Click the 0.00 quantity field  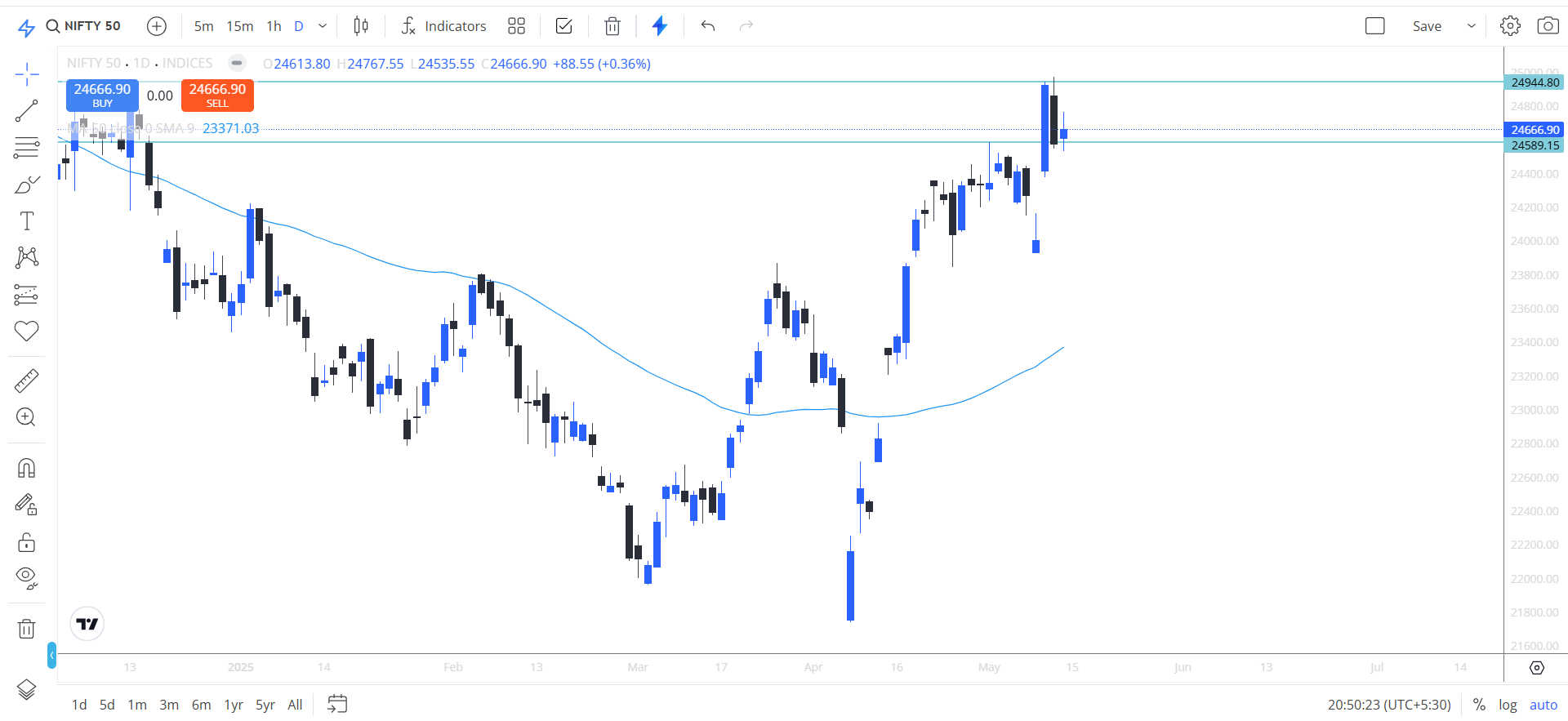[x=160, y=96]
